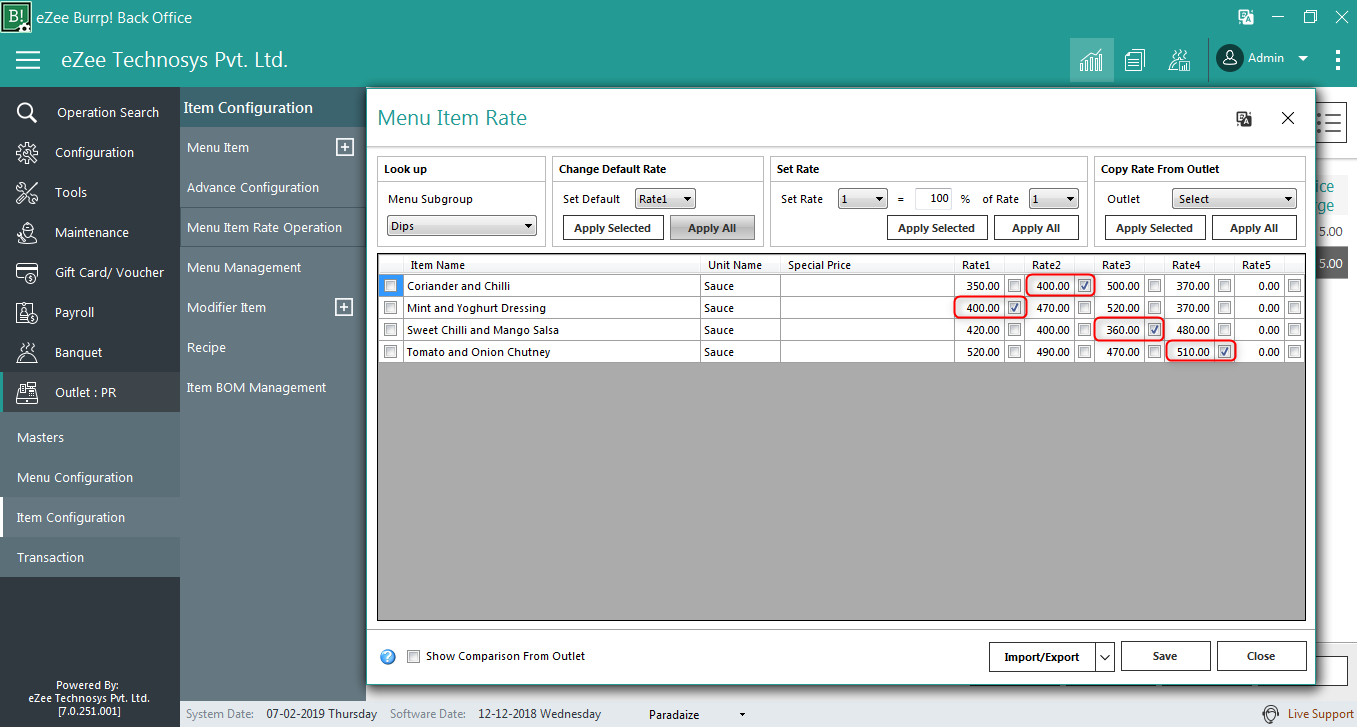The width and height of the screenshot is (1357, 727).
Task: Click the Live Support headset icon
Action: (1270, 714)
